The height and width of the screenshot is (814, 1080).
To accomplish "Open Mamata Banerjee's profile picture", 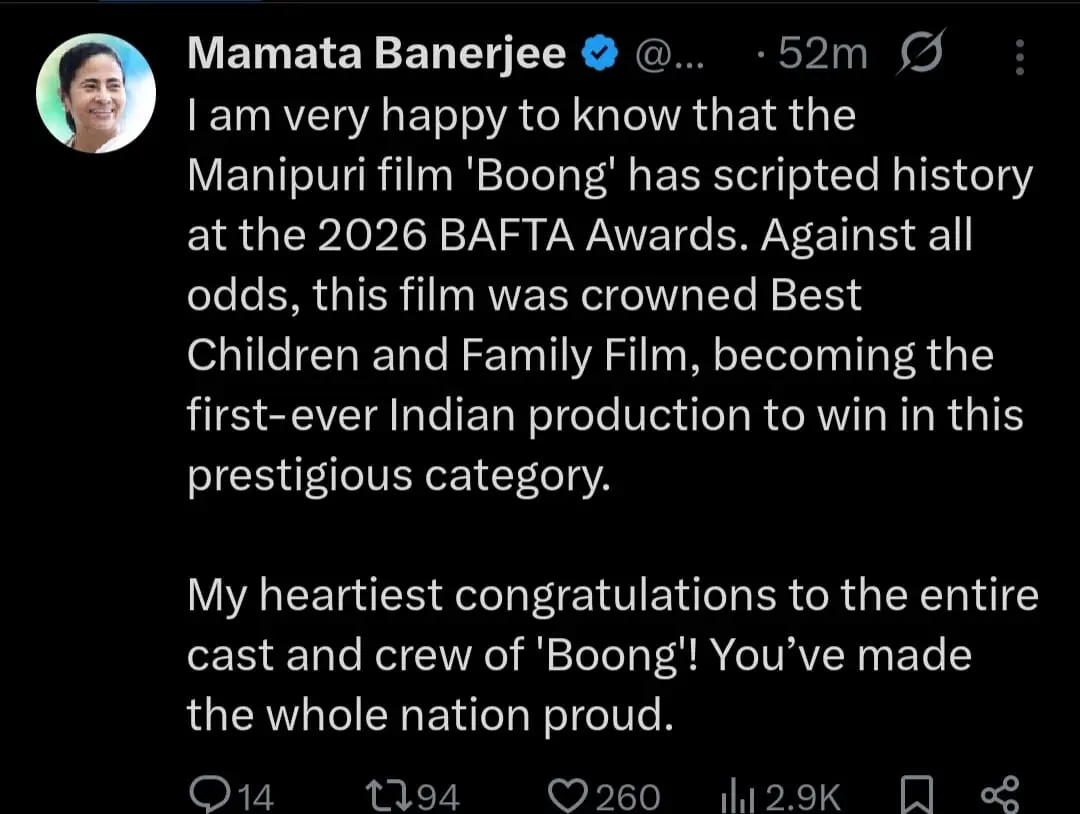I will tap(95, 94).
